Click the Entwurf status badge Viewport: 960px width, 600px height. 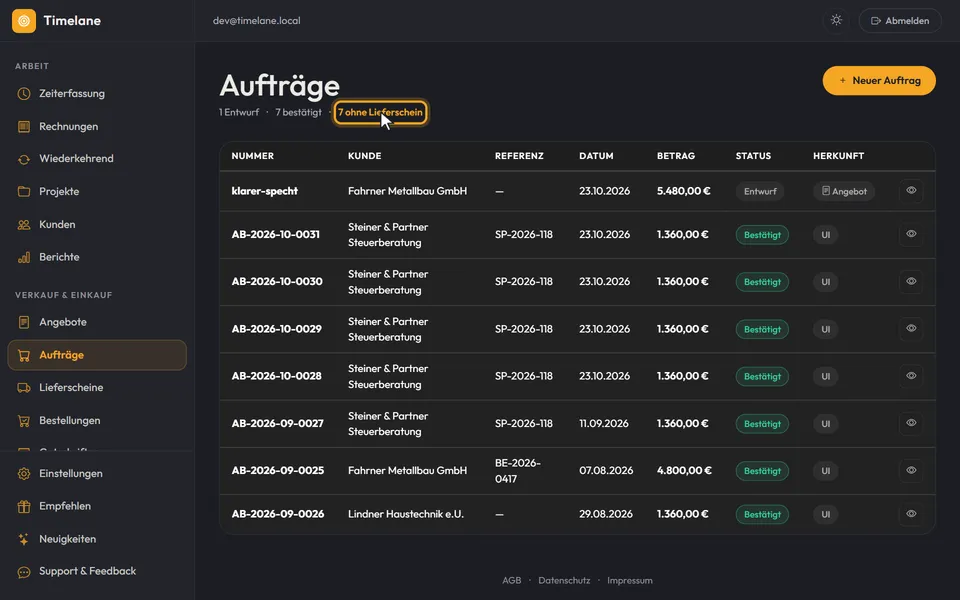[x=760, y=192]
